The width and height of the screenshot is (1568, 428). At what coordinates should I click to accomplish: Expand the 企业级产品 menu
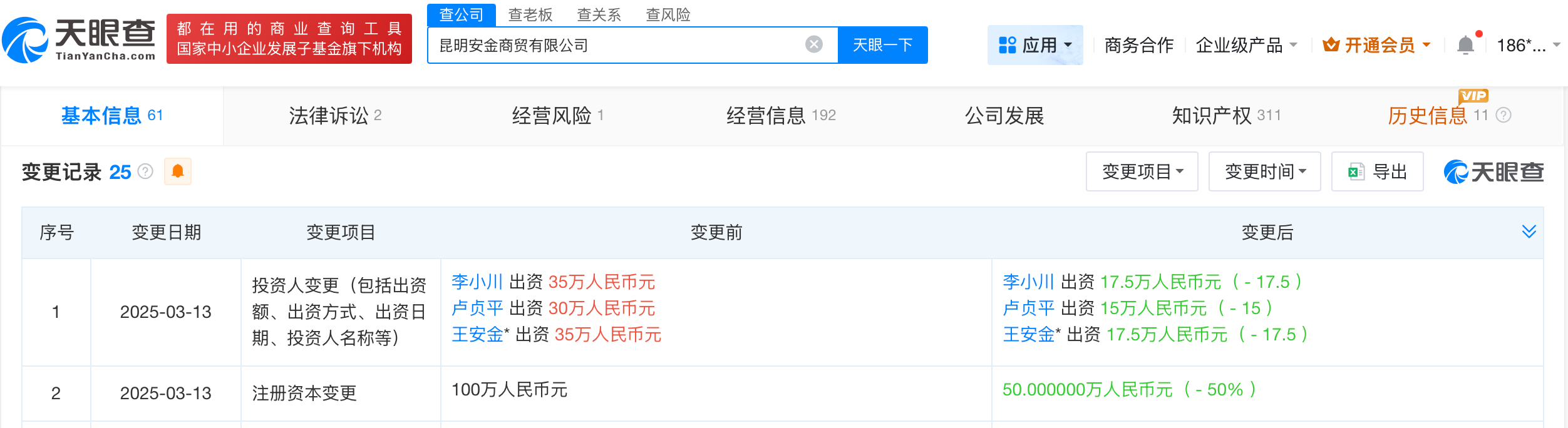pos(1246,45)
